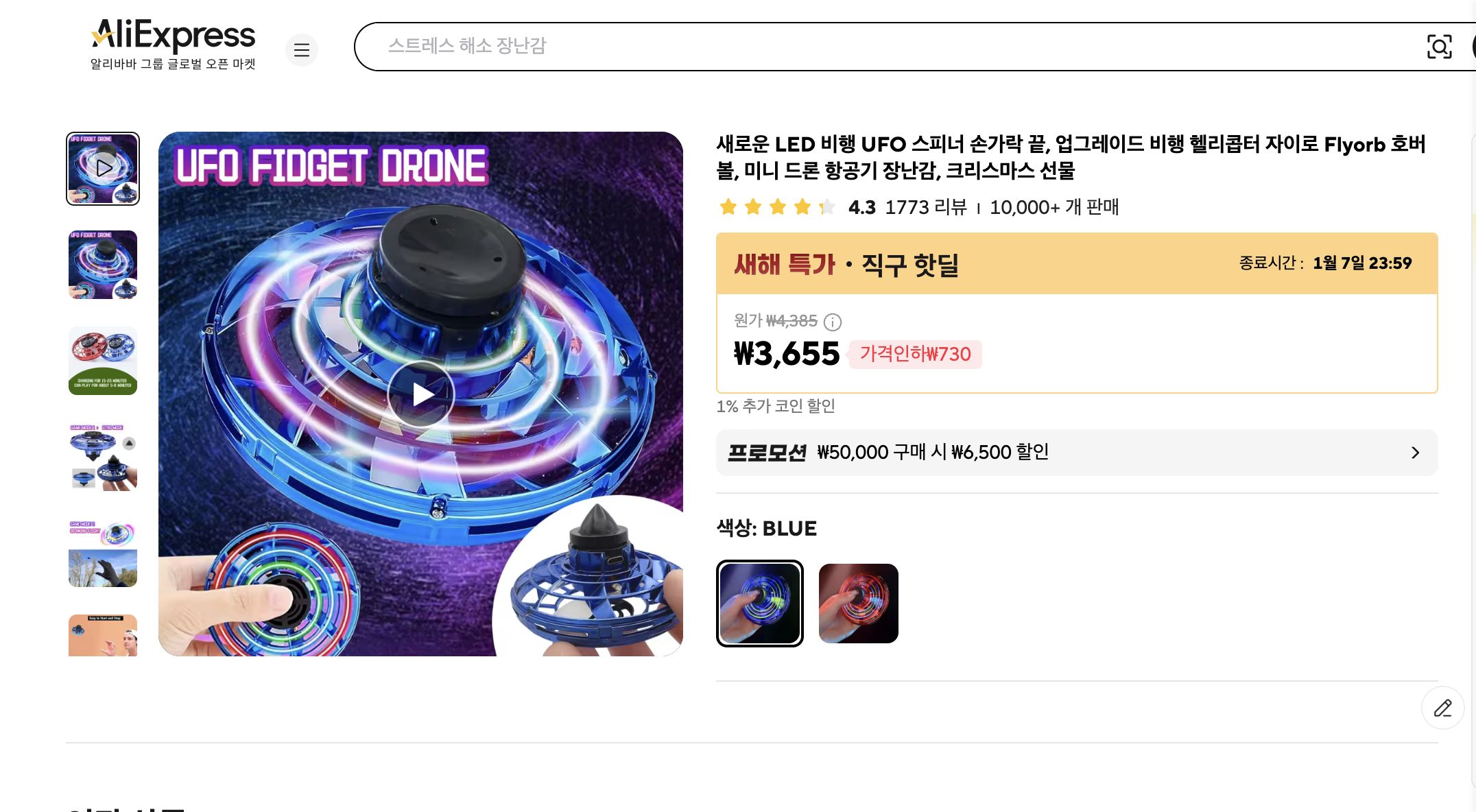Click the camera image-search icon
The height and width of the screenshot is (812, 1476).
[1440, 47]
